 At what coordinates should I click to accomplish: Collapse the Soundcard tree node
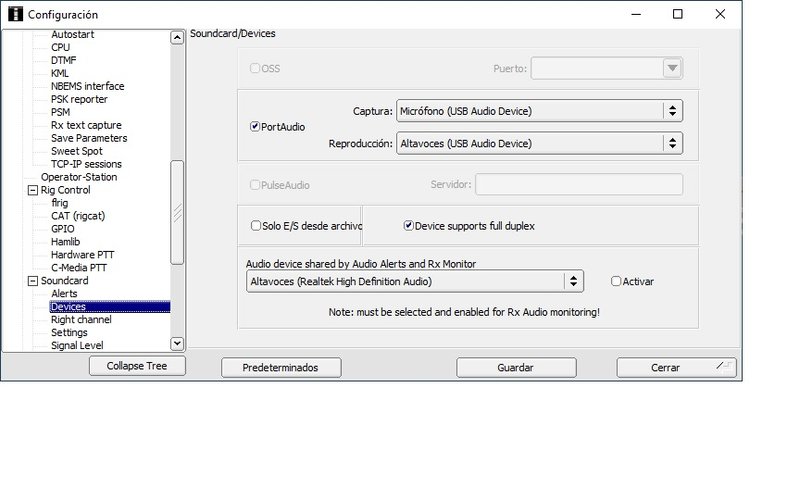tap(33, 281)
